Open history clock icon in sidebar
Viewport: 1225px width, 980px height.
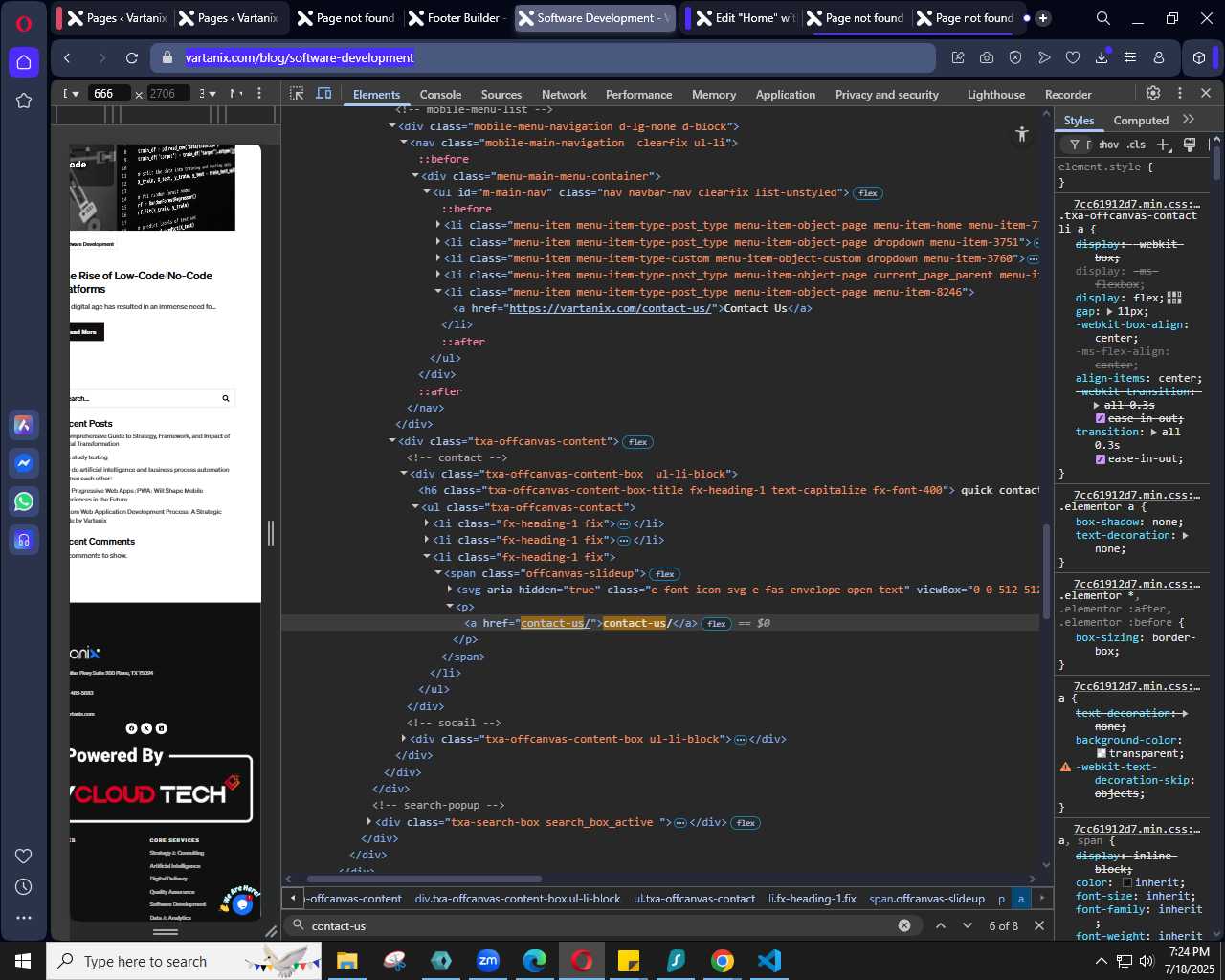[x=24, y=886]
